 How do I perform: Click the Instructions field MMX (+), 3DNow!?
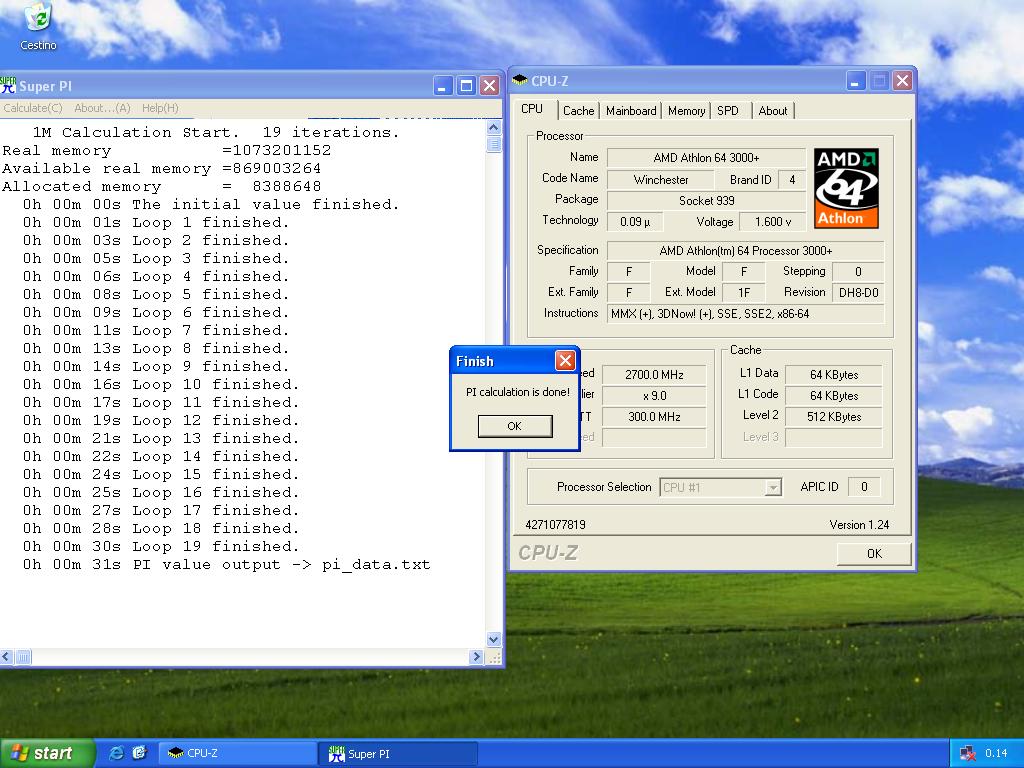(745, 313)
